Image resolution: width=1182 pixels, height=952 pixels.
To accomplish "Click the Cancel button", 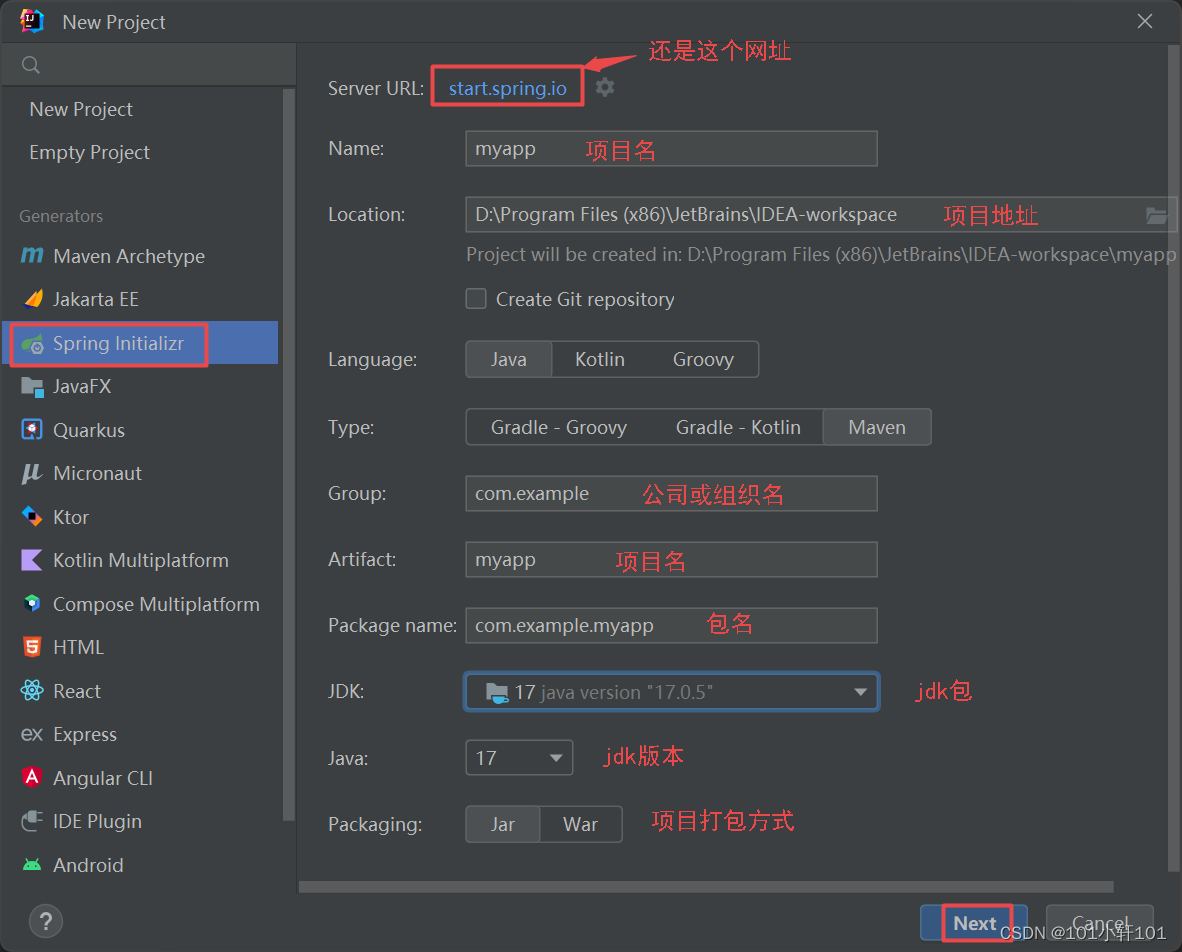I will tap(1100, 923).
